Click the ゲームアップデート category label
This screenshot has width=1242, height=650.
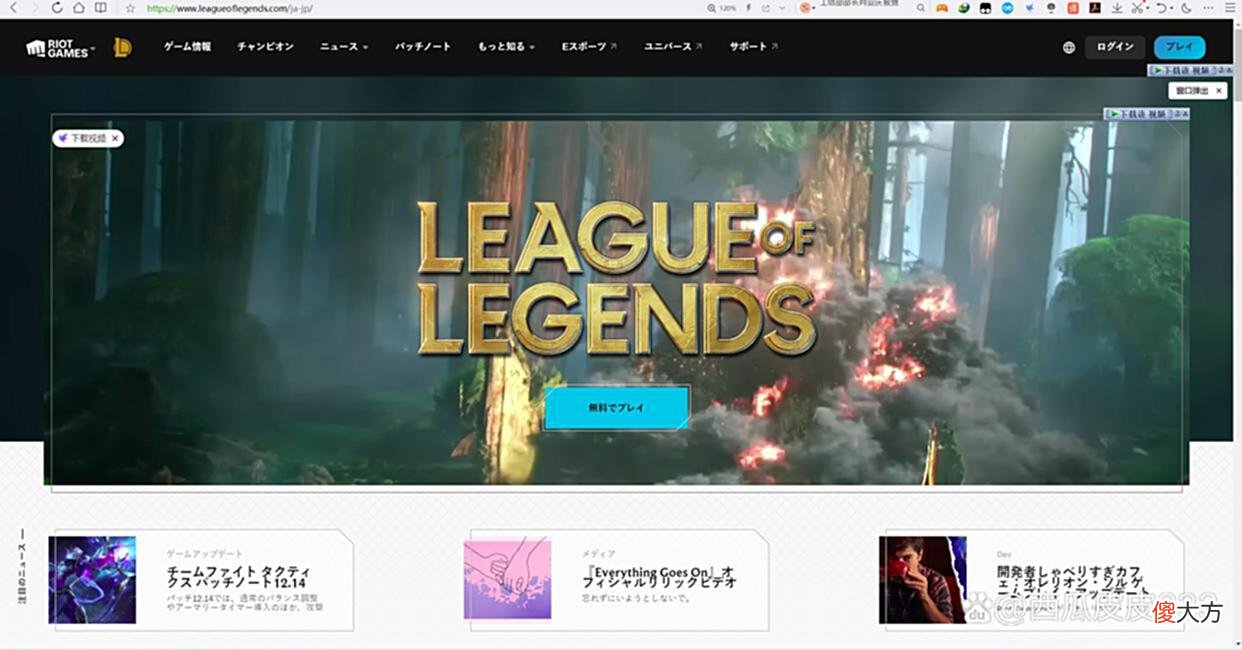coord(205,553)
